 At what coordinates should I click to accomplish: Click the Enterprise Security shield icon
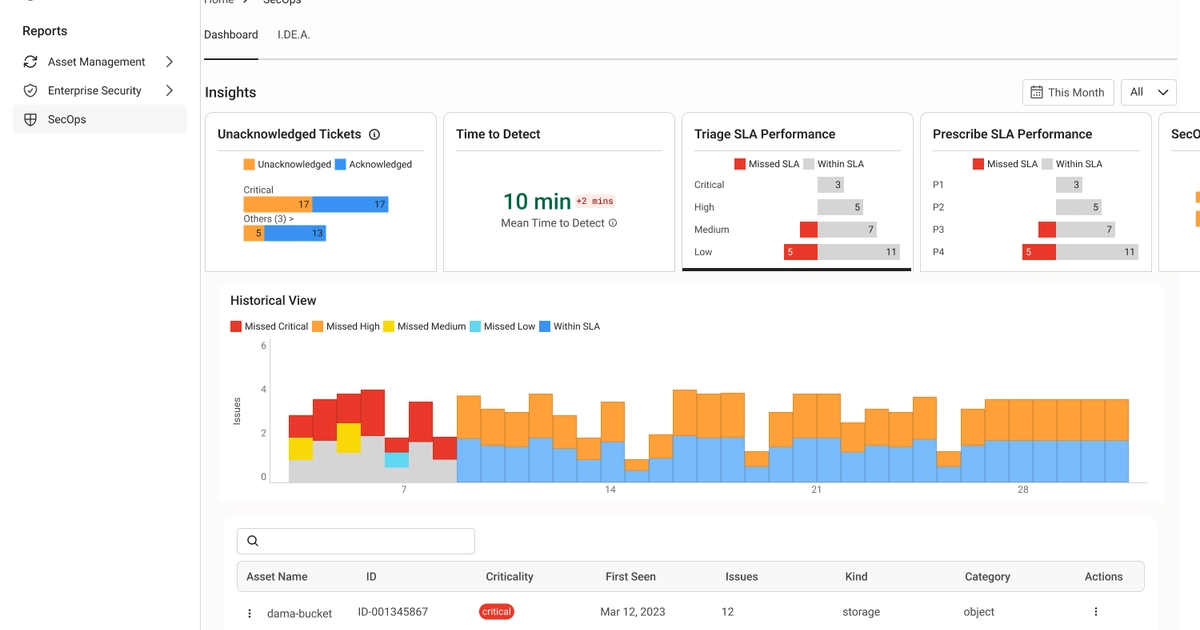31,91
